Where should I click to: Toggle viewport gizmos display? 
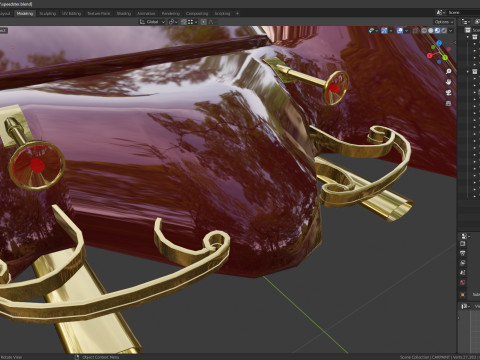pyautogui.click(x=384, y=31)
